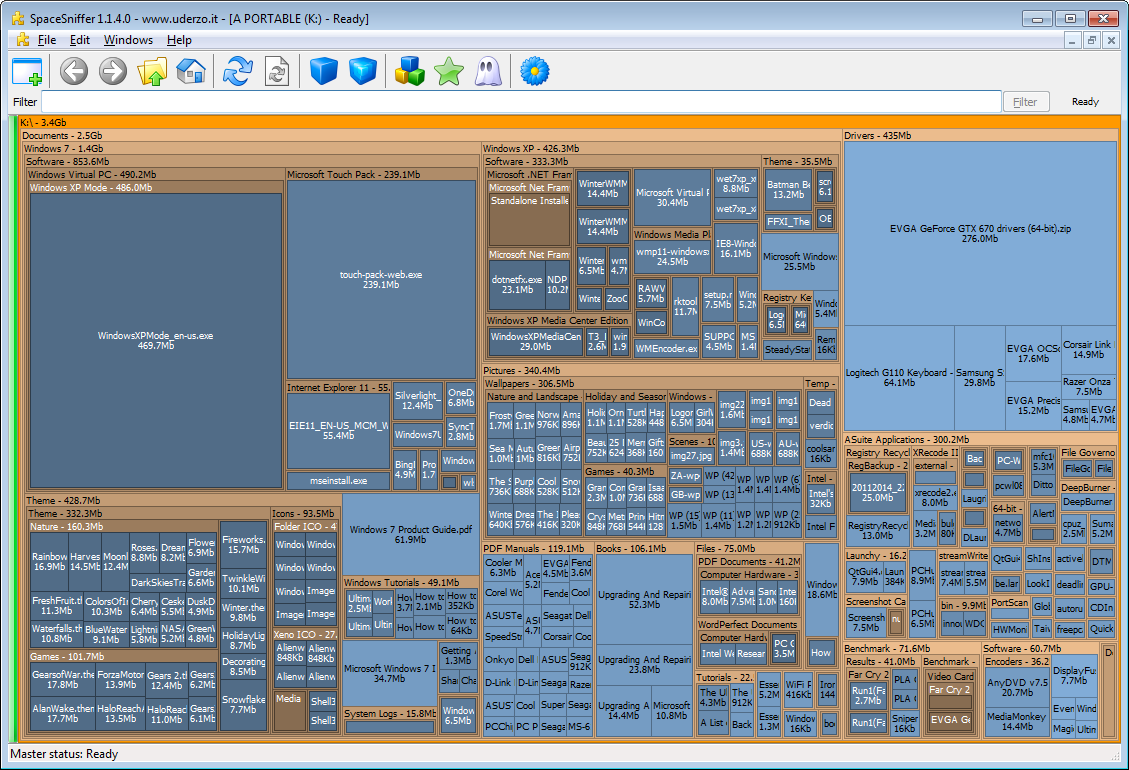Select the EVGA GeForce GTX 670 drivers block
The height and width of the screenshot is (770, 1129).
pyautogui.click(x=979, y=232)
